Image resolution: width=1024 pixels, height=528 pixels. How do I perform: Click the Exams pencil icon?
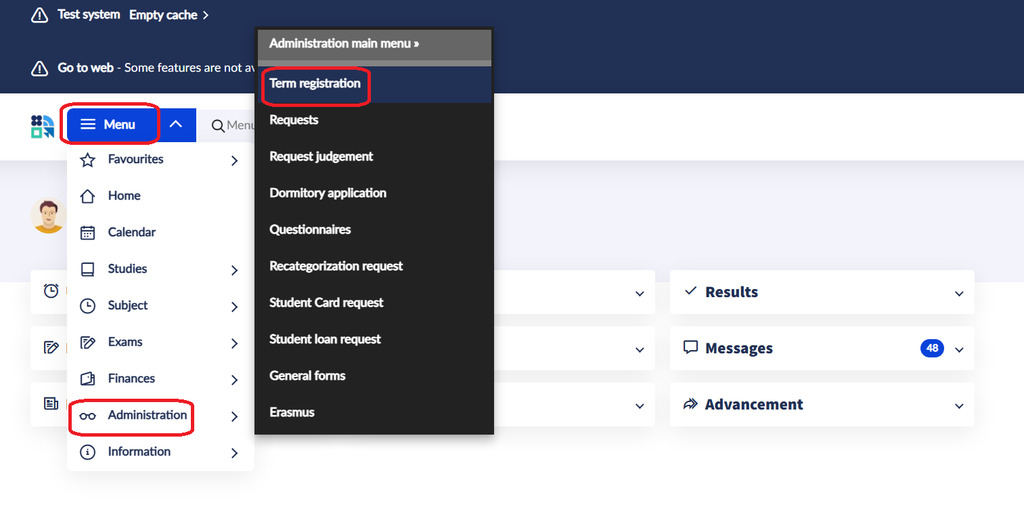(x=88, y=342)
